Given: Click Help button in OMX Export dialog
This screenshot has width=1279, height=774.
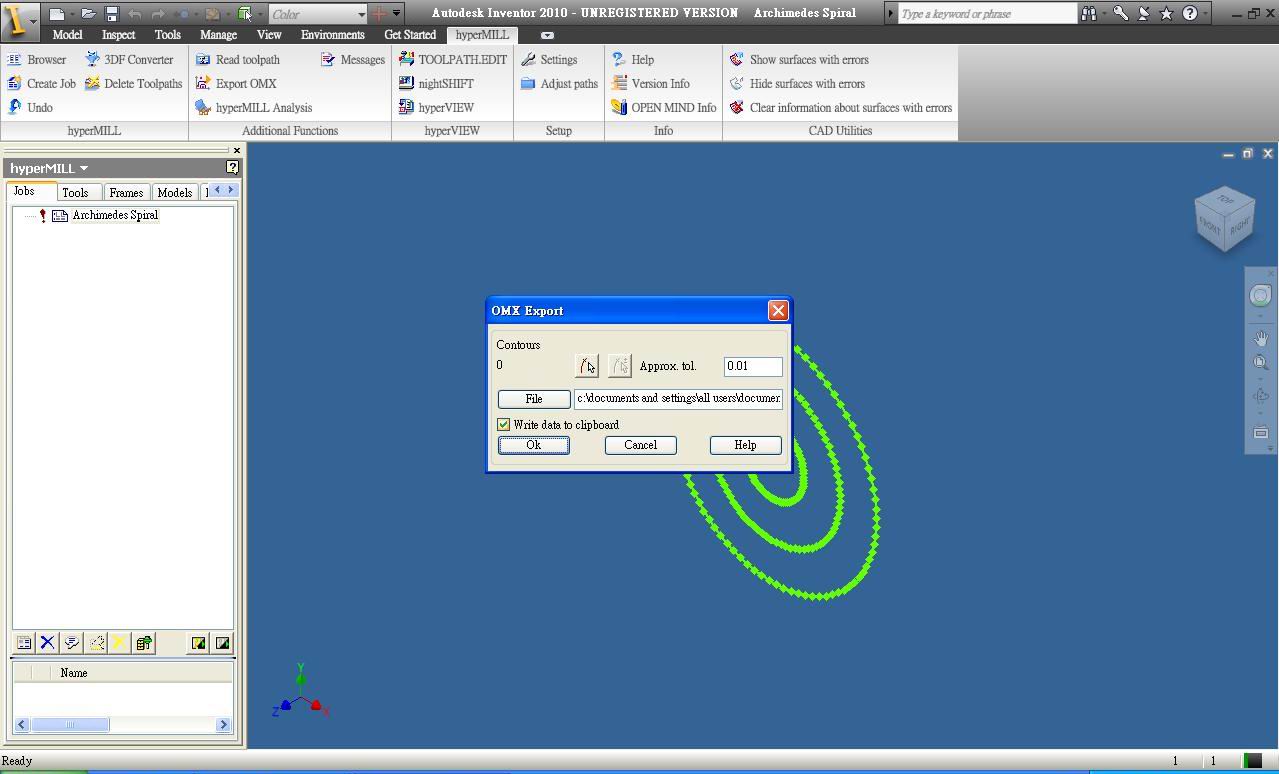Looking at the screenshot, I should [745, 445].
